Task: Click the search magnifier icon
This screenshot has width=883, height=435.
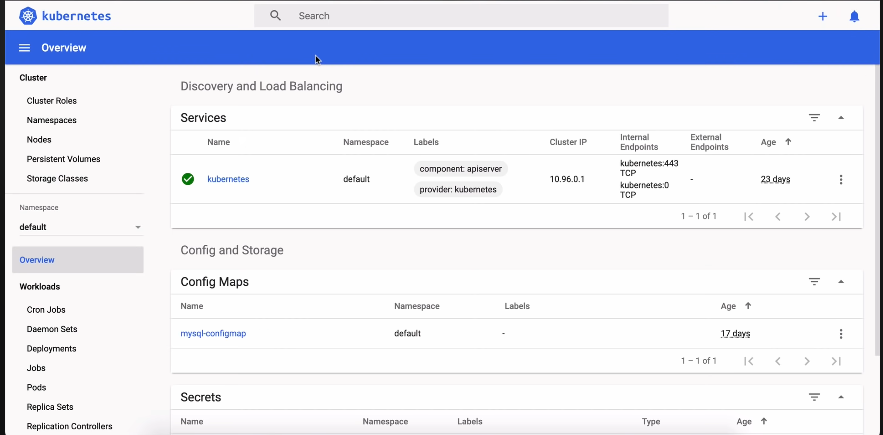Action: pyautogui.click(x=275, y=16)
